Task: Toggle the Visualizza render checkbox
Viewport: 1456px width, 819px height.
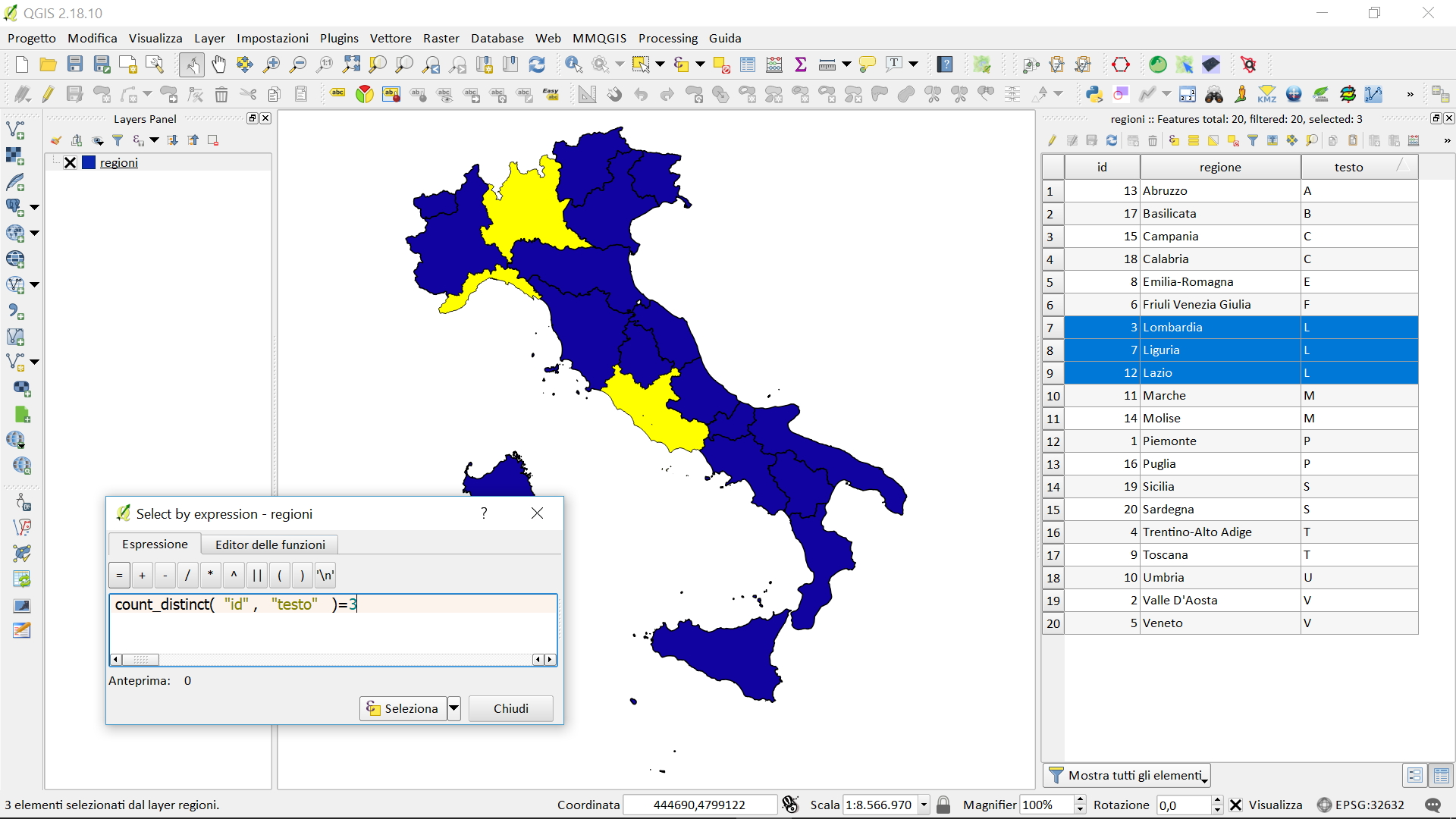Action: [x=1235, y=805]
